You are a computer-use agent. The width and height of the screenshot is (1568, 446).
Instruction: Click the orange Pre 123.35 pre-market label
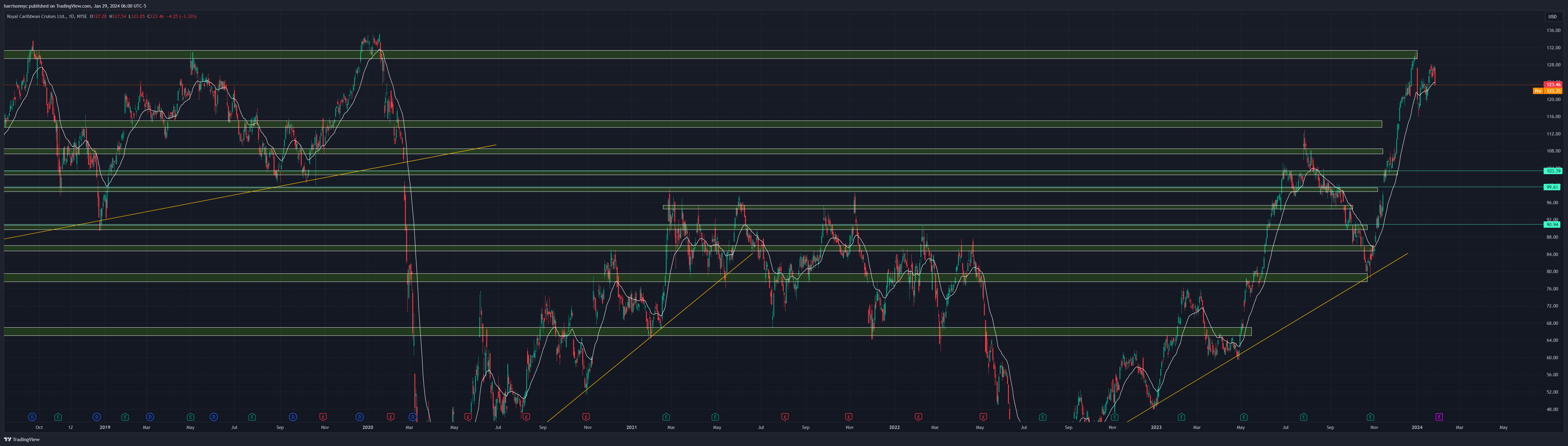tap(1547, 91)
